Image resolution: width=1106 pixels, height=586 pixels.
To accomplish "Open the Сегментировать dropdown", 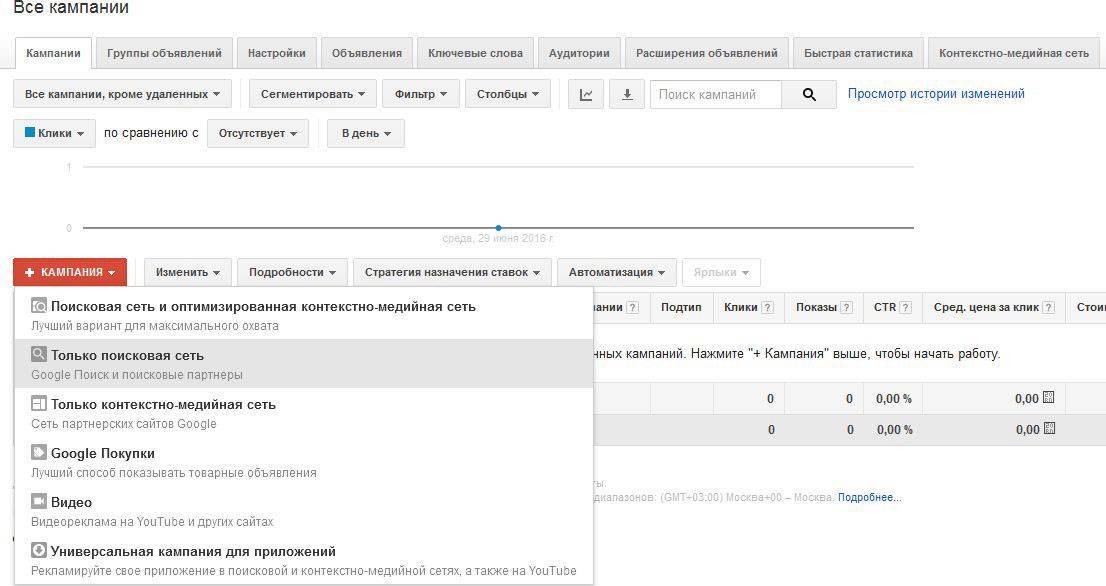I will [312, 95].
